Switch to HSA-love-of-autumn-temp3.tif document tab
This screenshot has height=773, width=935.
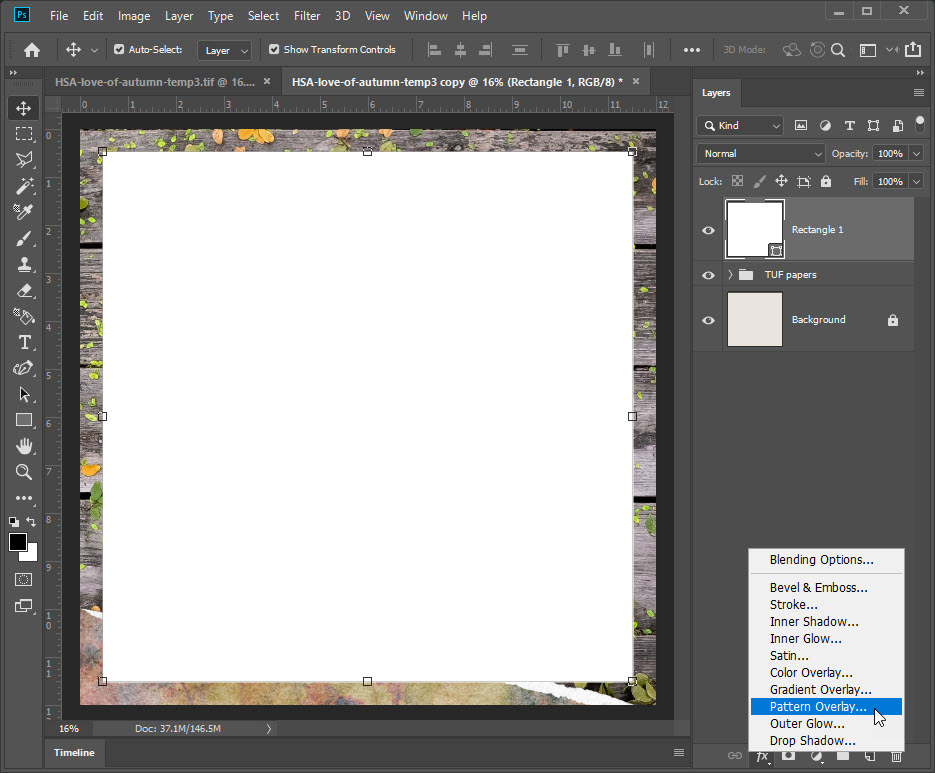[x=155, y=82]
